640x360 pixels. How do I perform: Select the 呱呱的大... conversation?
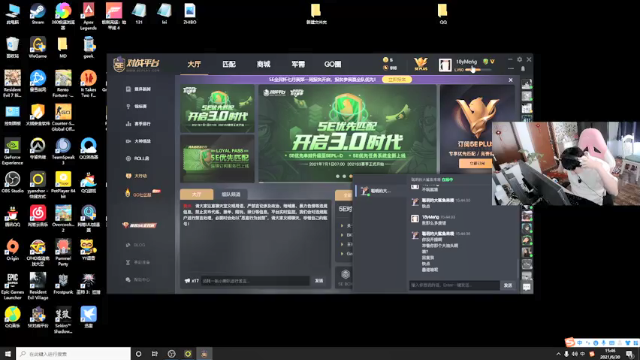coord(379,191)
